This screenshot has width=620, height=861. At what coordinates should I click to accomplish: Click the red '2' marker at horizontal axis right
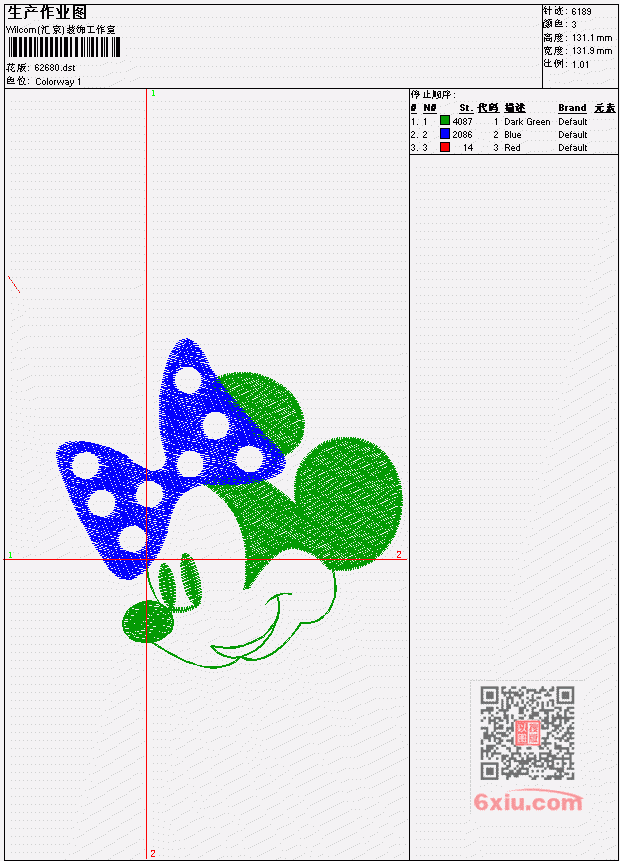399,555
